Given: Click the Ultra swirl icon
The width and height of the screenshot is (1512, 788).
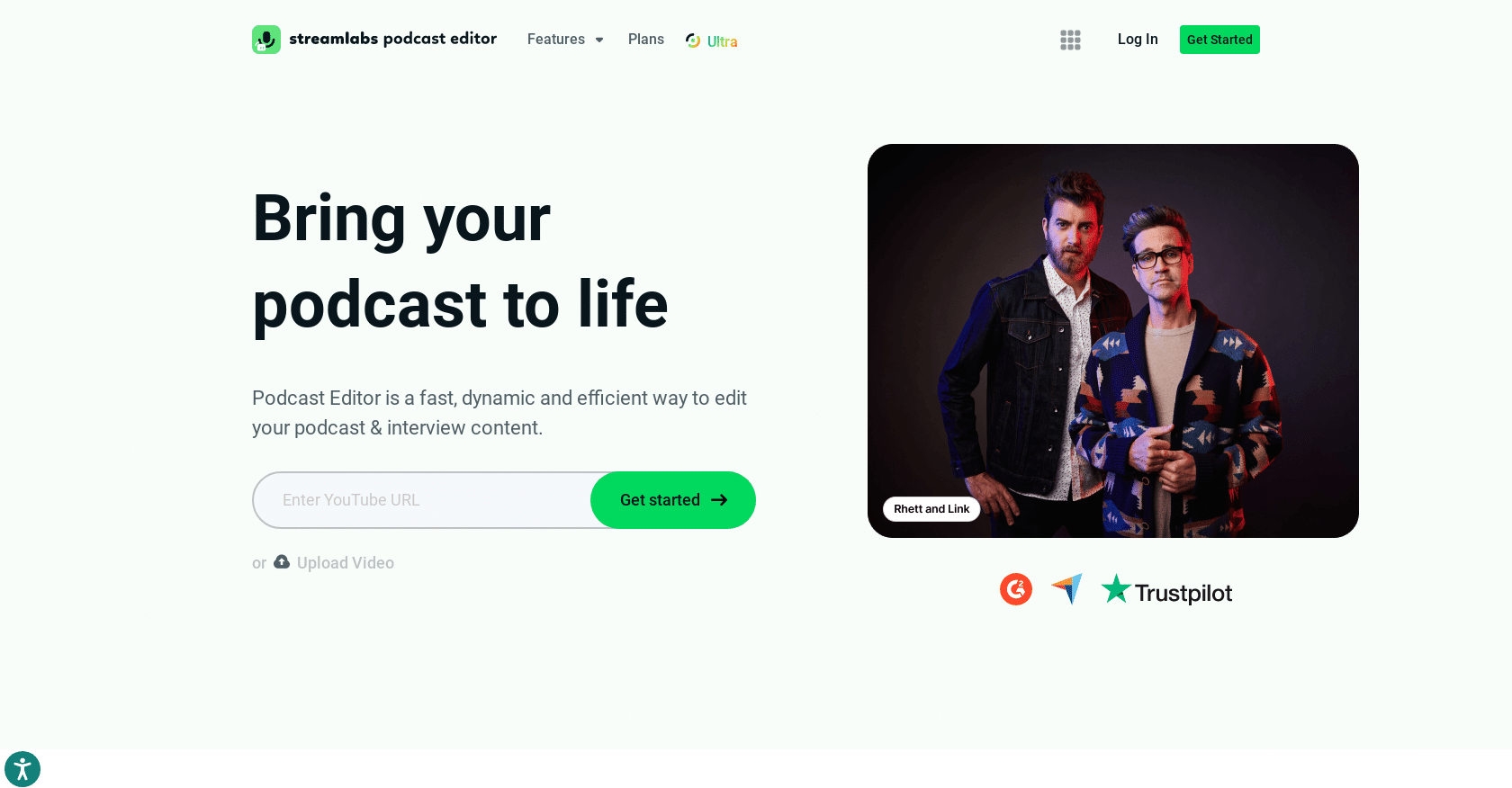Looking at the screenshot, I should (x=693, y=40).
